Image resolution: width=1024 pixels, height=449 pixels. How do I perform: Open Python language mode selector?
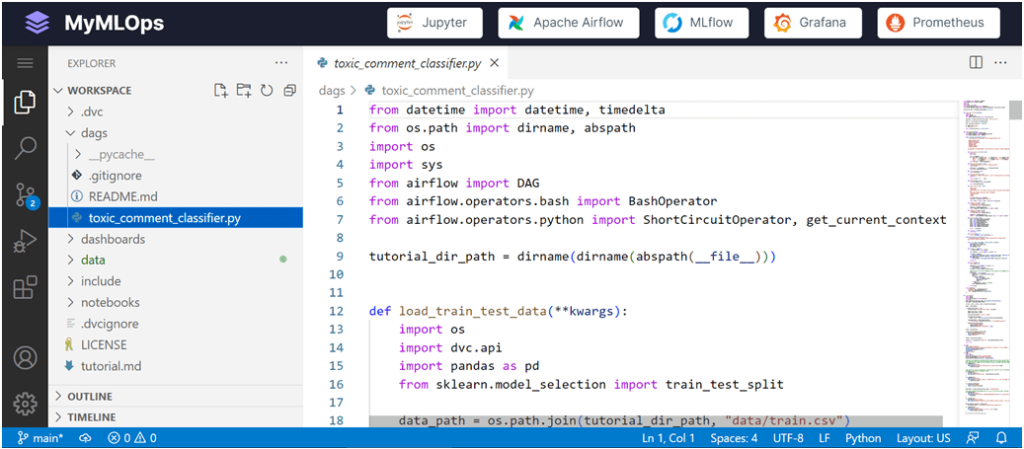863,438
